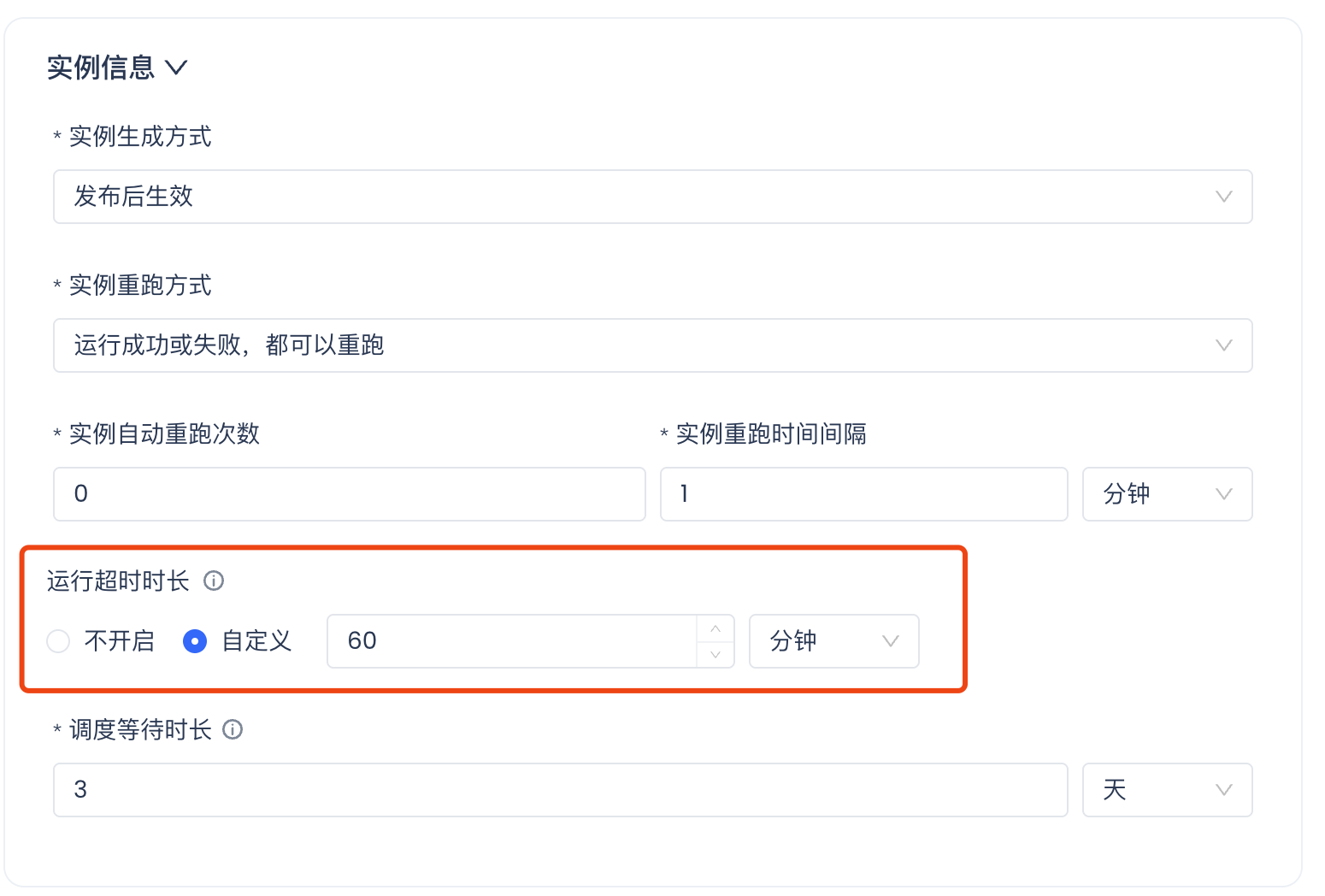This screenshot has height=896, width=1325.
Task: Click the 调度等待时长 value field showing 3
Action: click(x=560, y=790)
